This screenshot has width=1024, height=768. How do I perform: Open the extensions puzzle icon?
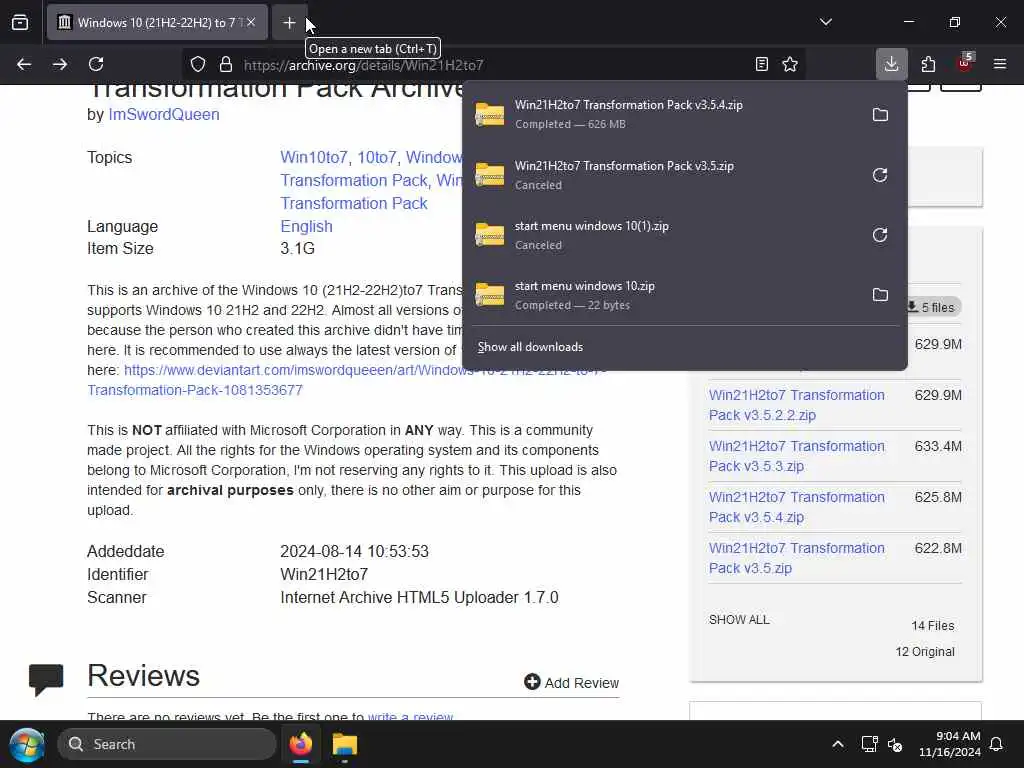(928, 64)
